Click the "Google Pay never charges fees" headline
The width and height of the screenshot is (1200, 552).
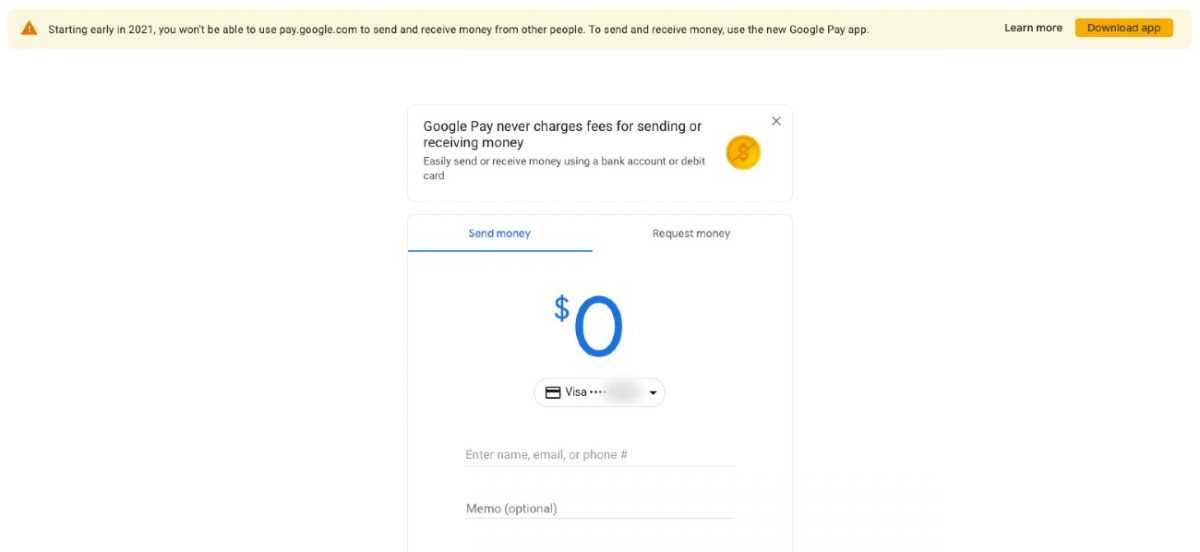[562, 134]
